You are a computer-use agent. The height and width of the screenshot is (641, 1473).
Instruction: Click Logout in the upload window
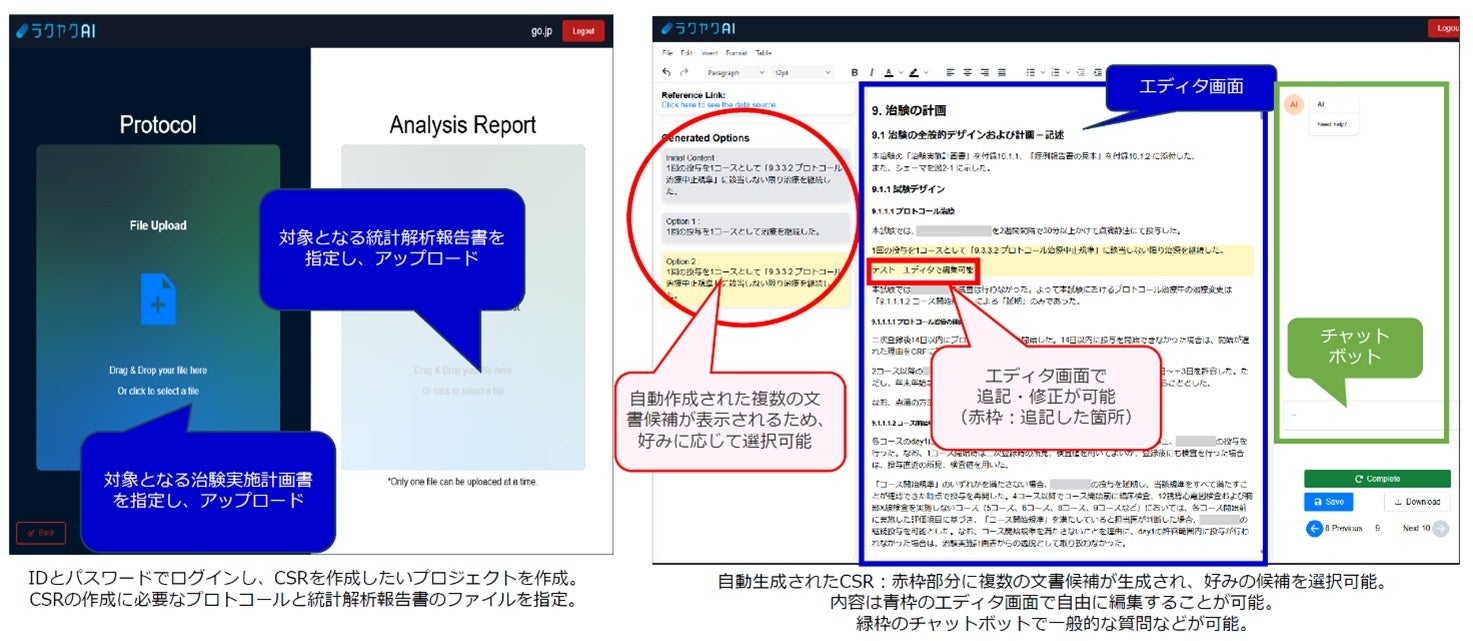pos(582,31)
